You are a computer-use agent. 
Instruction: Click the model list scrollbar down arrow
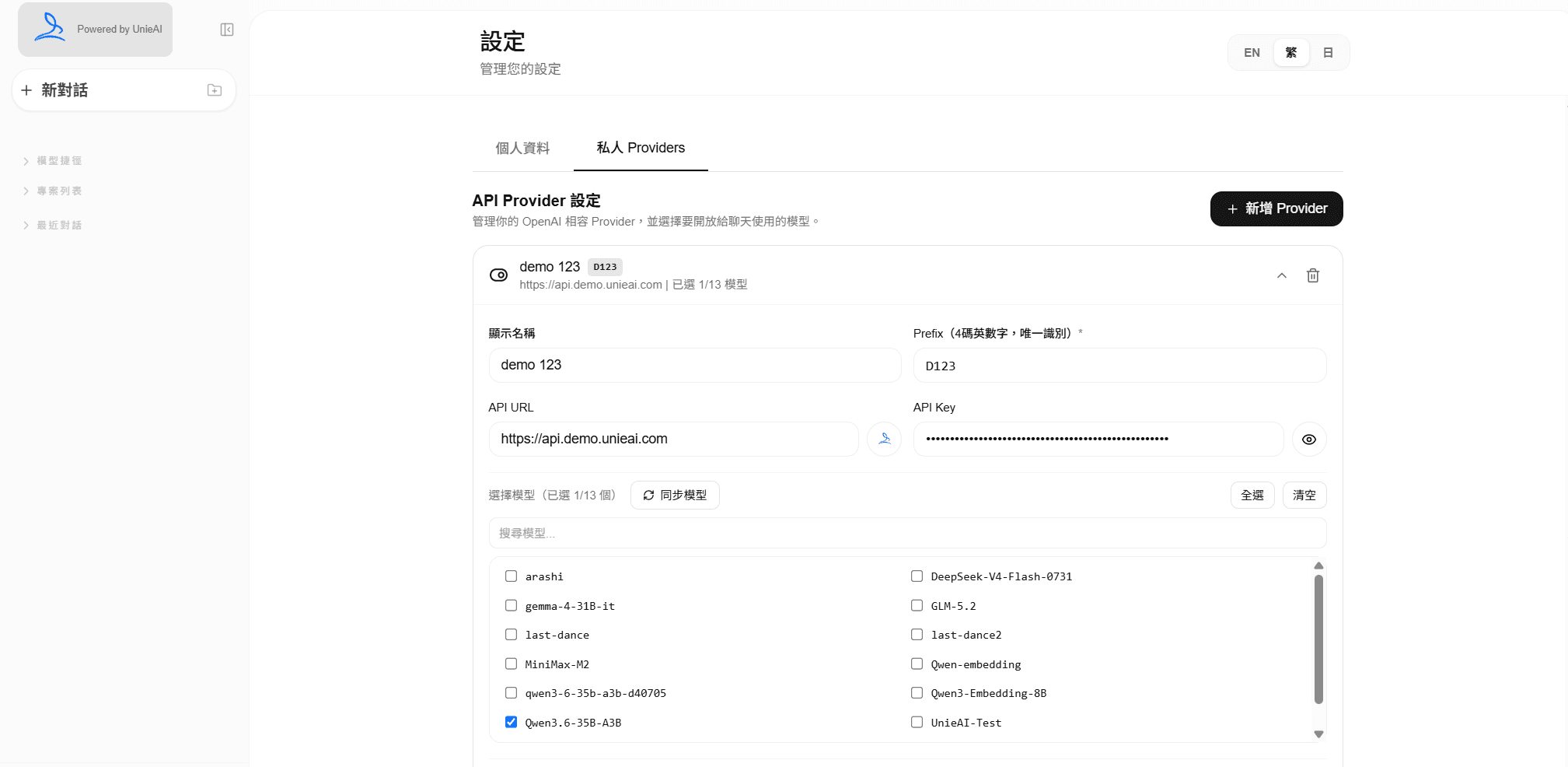[x=1318, y=734]
